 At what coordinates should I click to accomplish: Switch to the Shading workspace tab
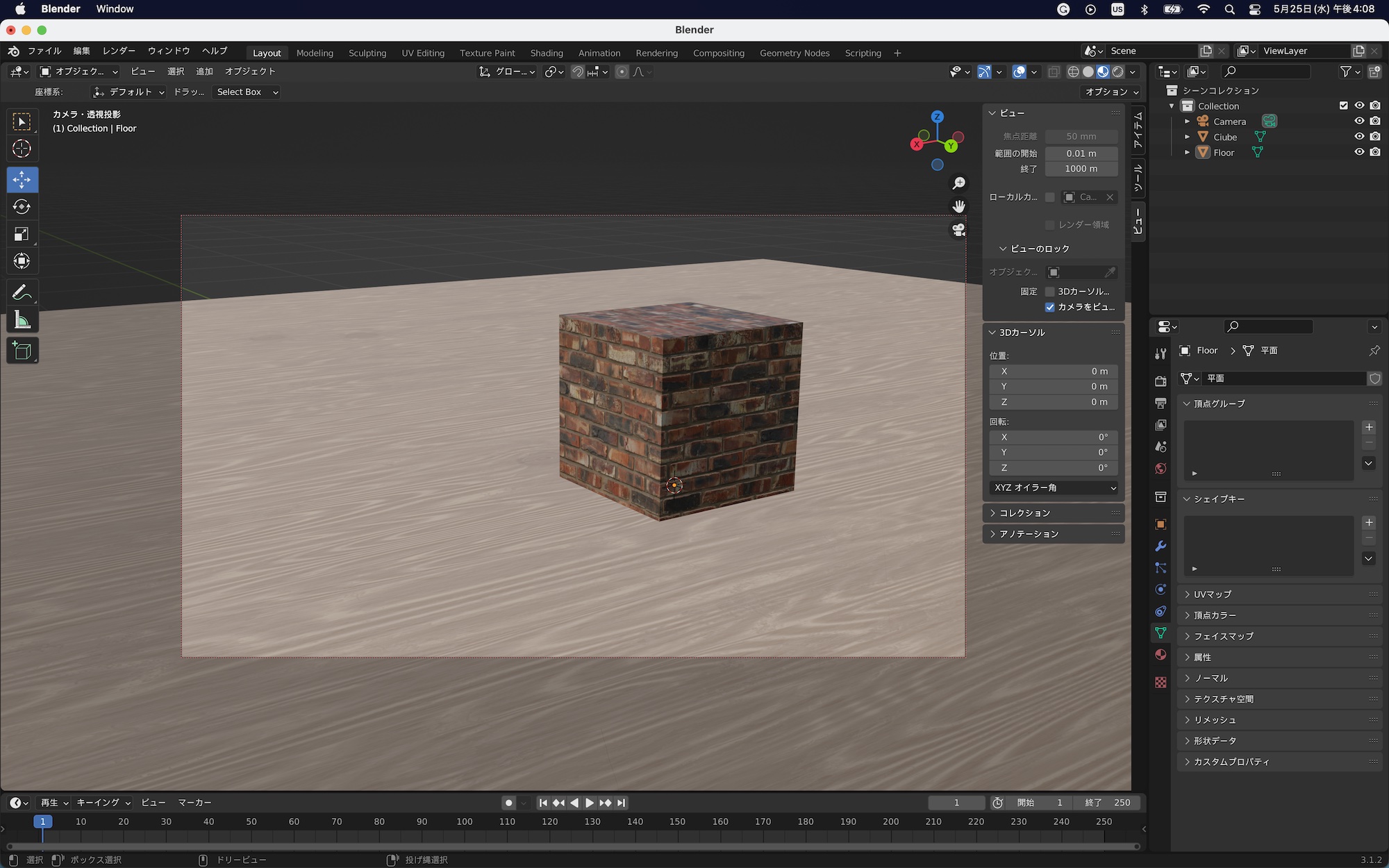tap(546, 53)
